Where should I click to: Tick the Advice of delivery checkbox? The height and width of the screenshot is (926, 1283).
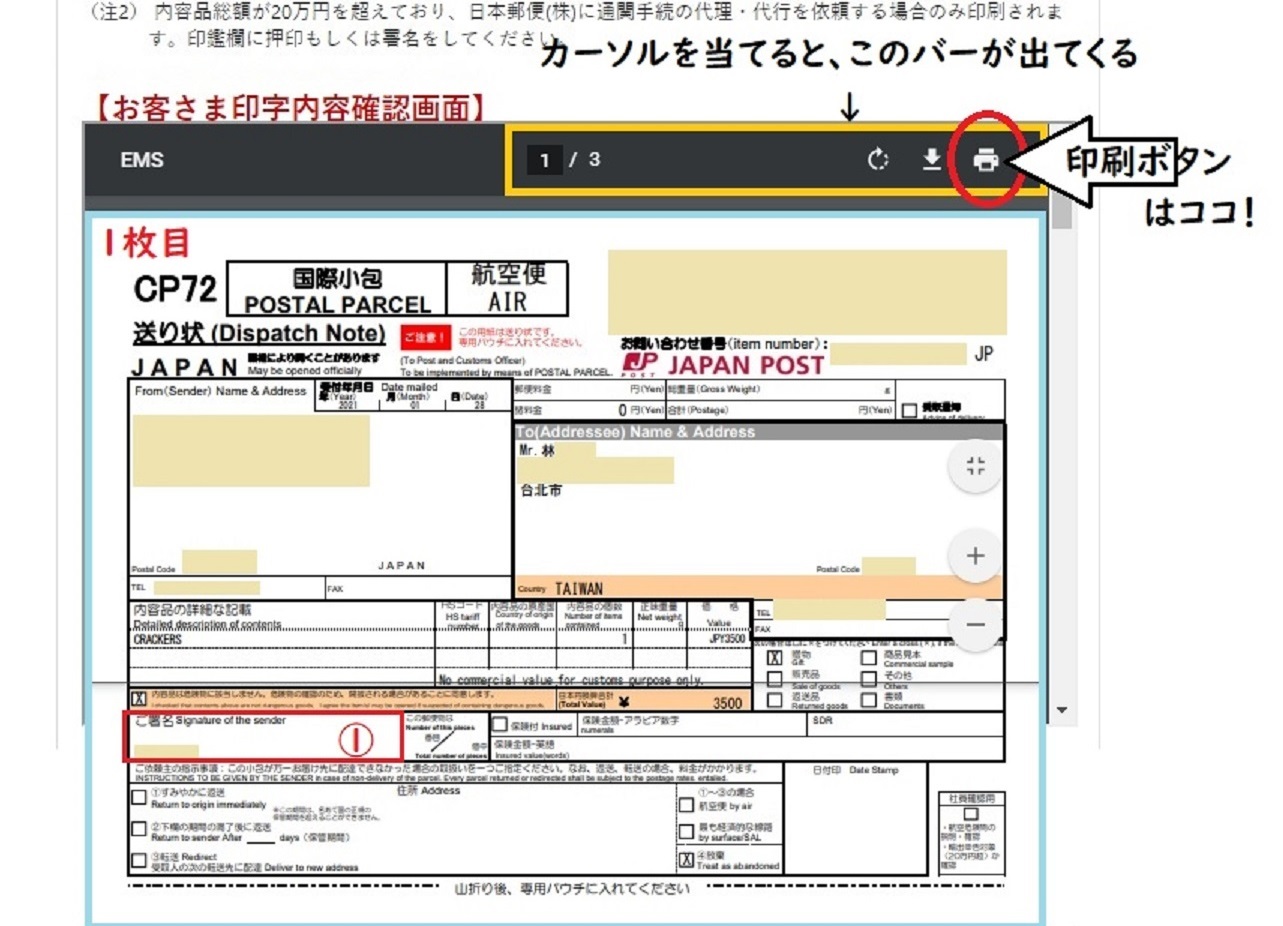[x=909, y=410]
